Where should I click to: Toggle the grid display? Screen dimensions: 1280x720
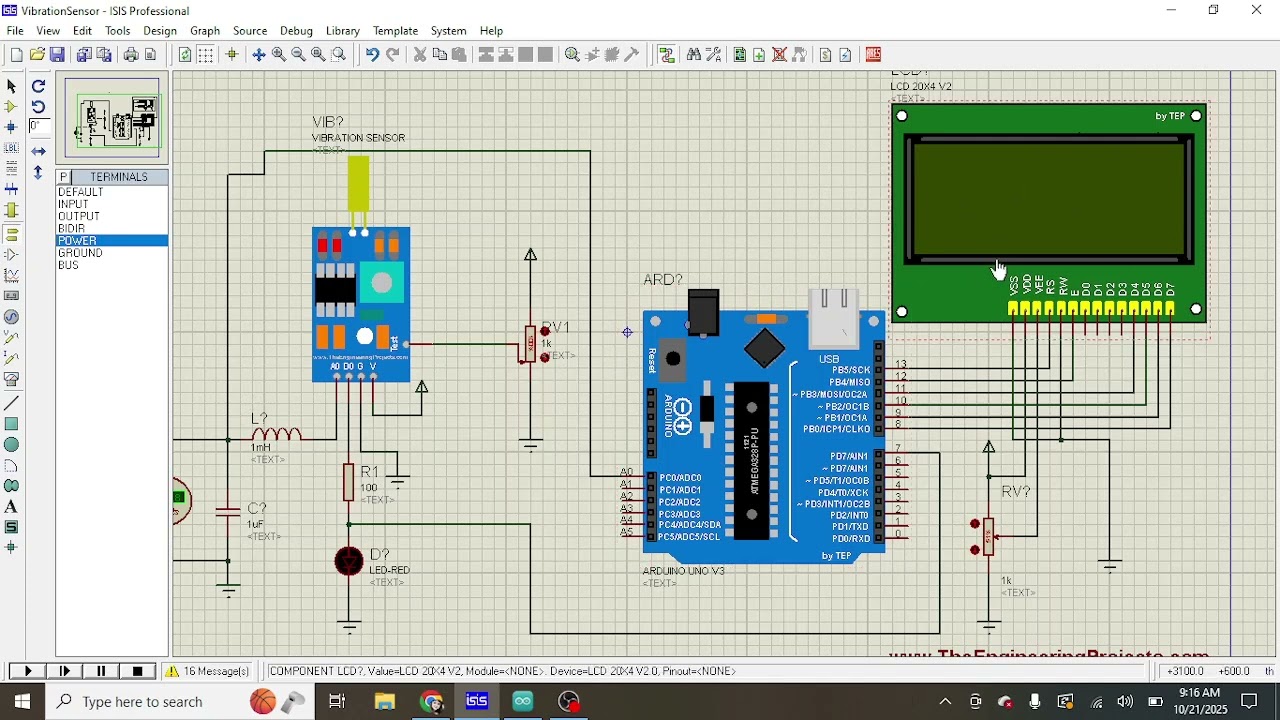click(x=206, y=55)
